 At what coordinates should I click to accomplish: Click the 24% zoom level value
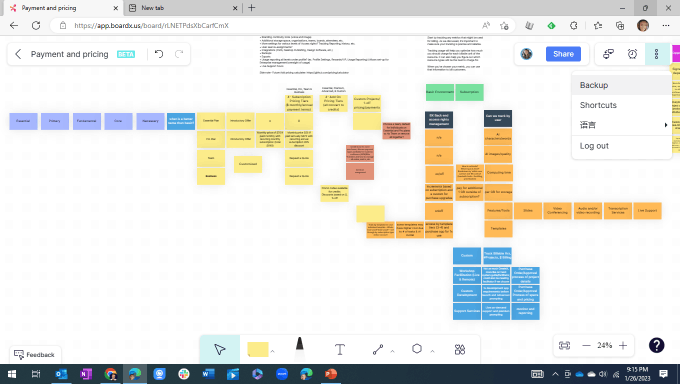tap(605, 345)
